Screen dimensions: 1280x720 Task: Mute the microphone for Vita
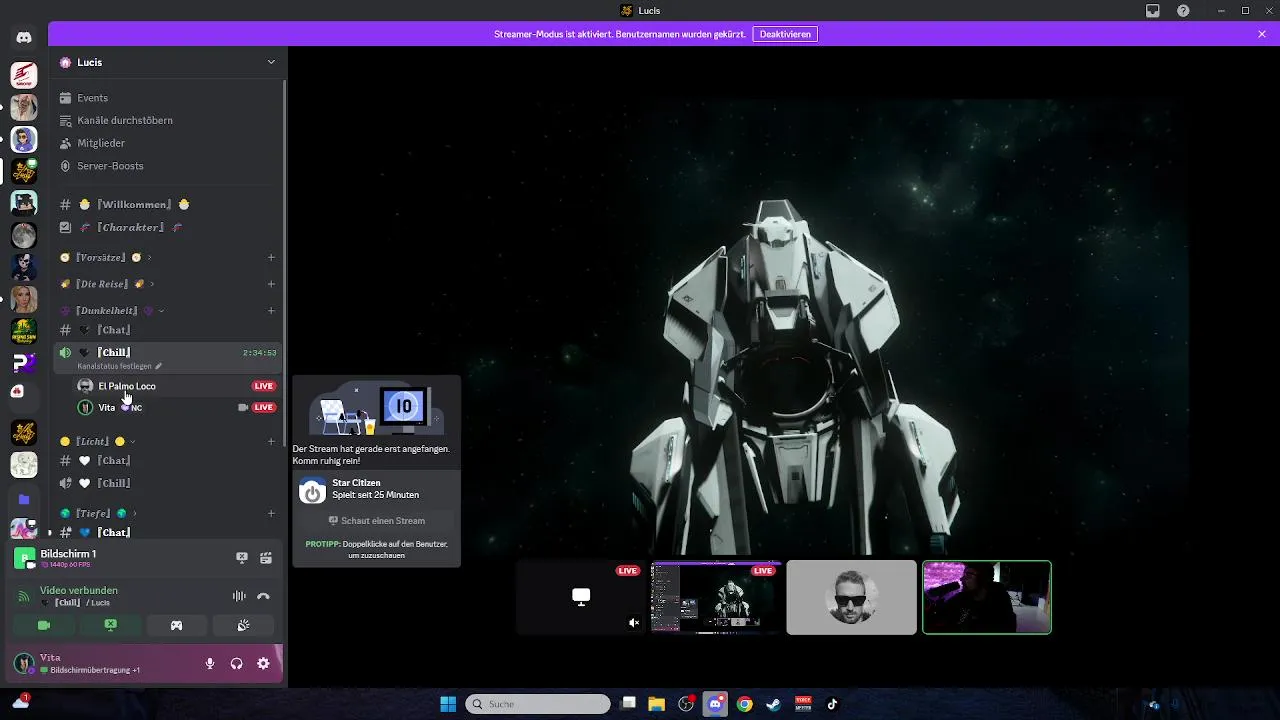point(210,663)
